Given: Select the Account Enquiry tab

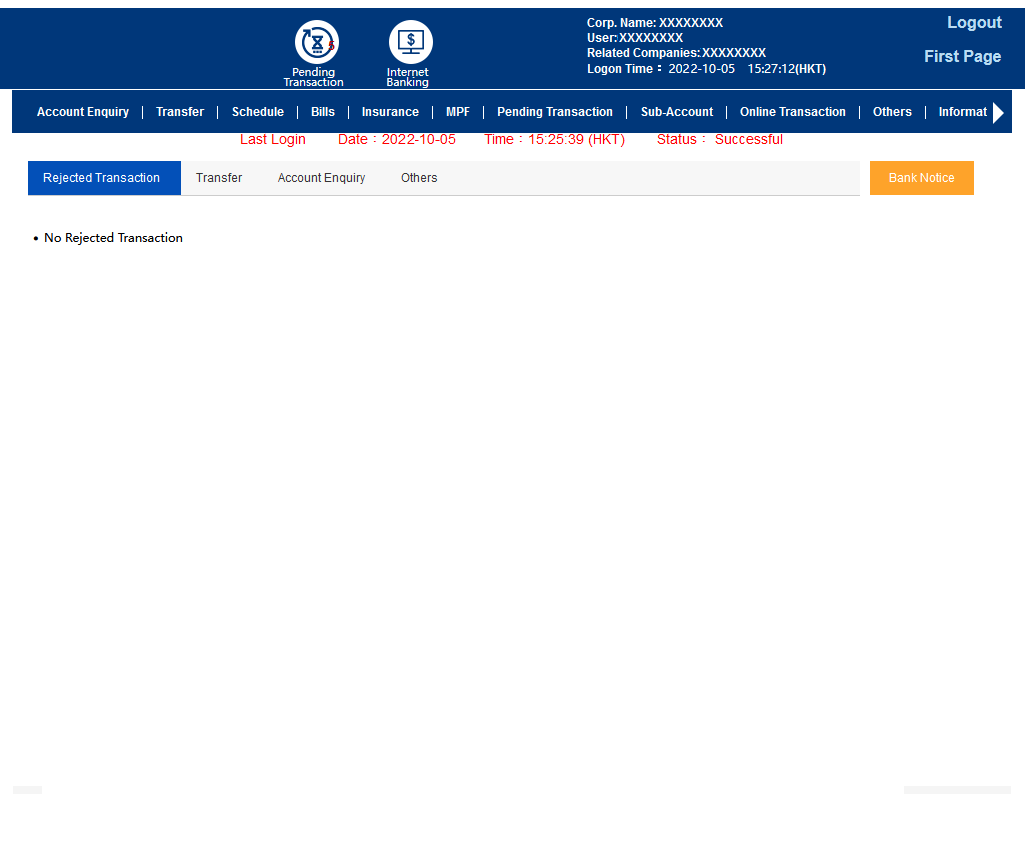Looking at the screenshot, I should (321, 178).
